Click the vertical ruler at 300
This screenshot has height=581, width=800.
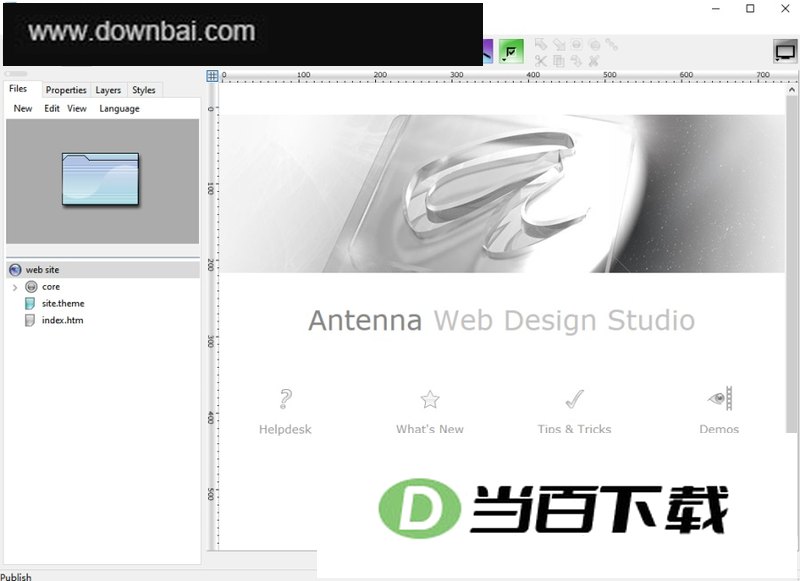coord(211,341)
